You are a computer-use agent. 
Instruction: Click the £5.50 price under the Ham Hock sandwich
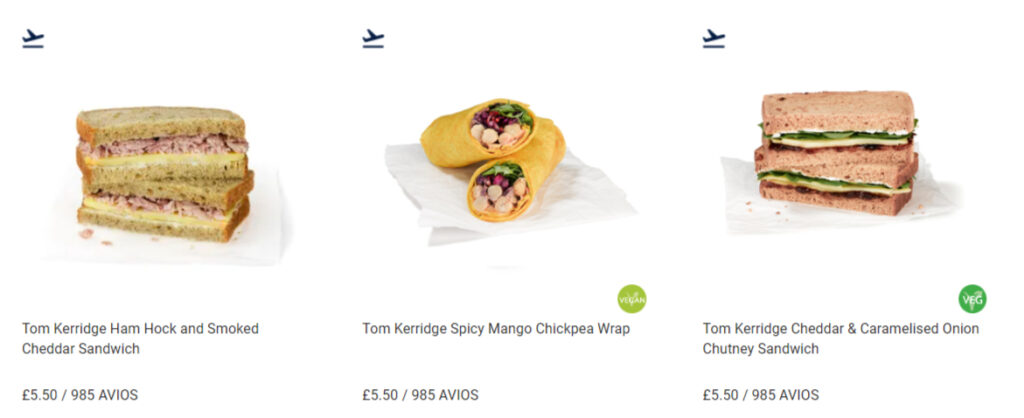coord(40,395)
